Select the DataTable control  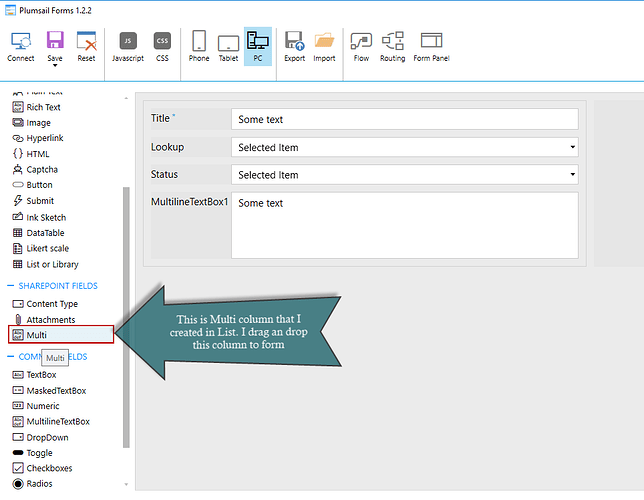pyautogui.click(x=39, y=233)
